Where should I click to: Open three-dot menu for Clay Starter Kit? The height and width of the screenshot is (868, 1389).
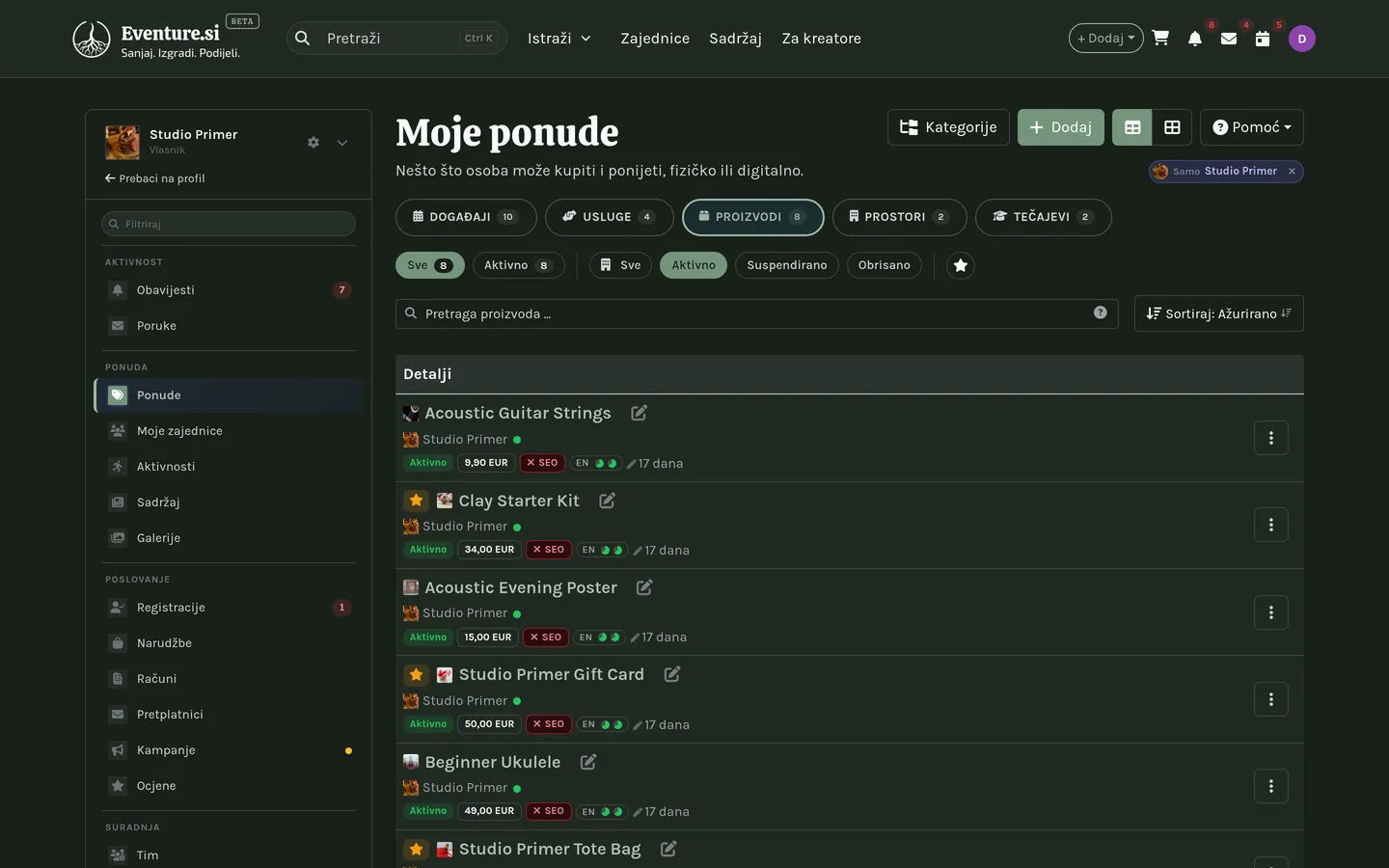coord(1271,525)
